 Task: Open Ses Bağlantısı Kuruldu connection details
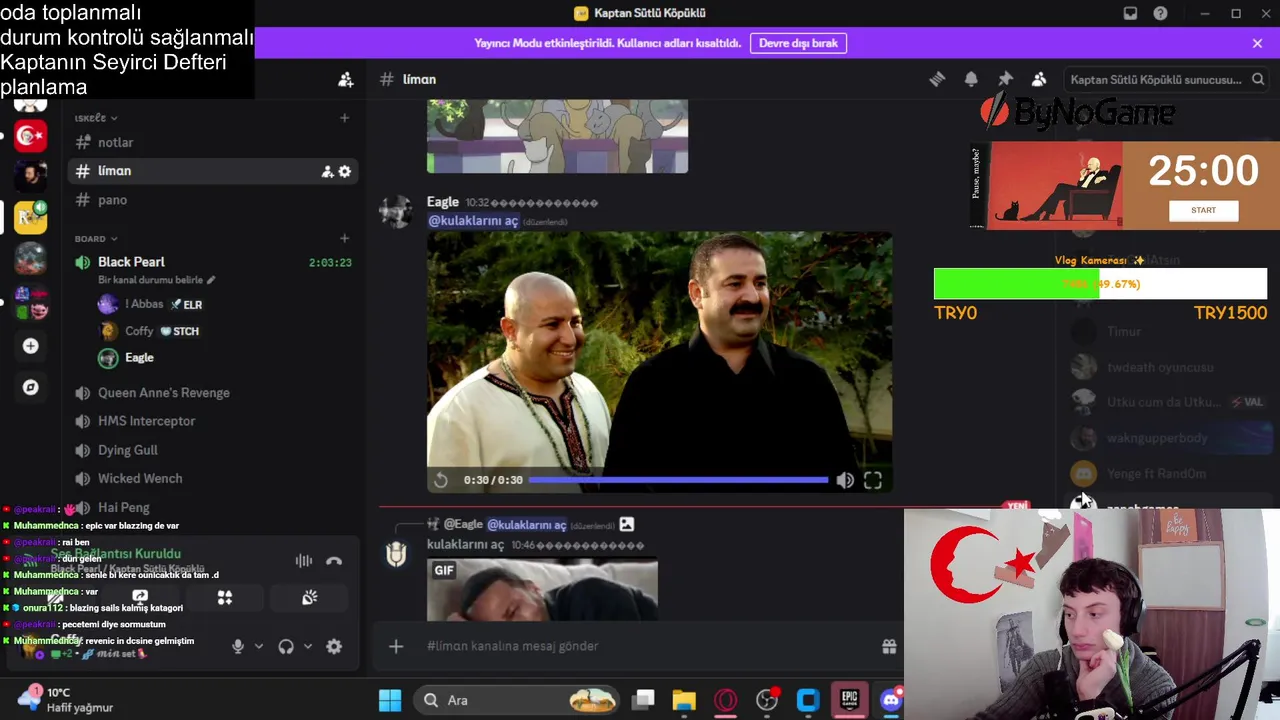click(x=116, y=553)
